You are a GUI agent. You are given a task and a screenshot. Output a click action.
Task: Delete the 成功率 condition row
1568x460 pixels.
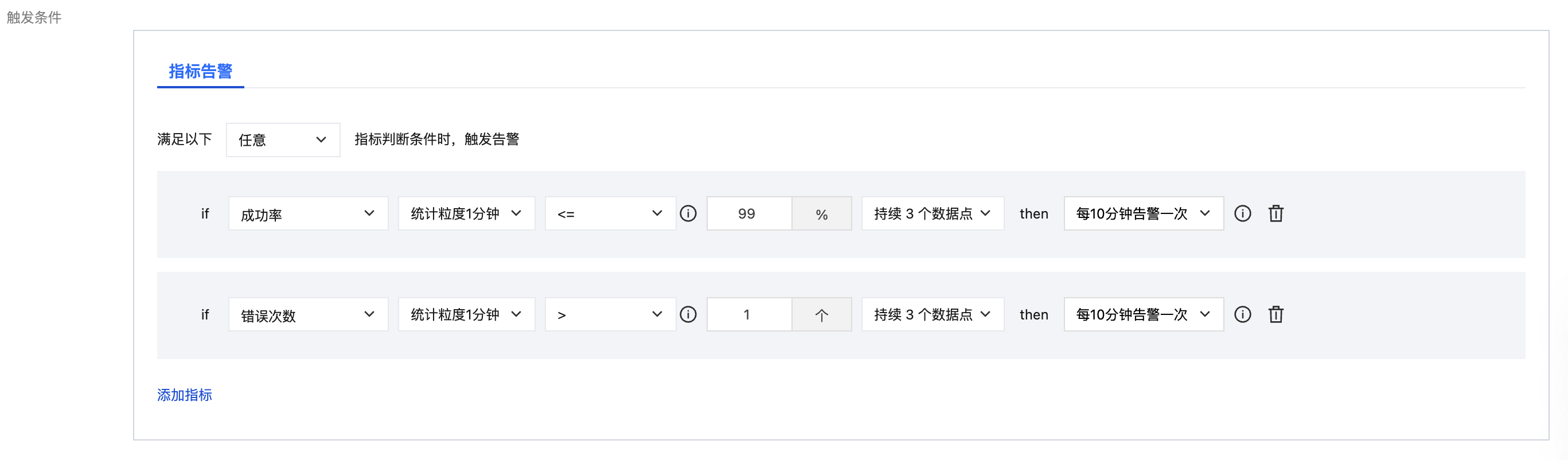[1275, 213]
